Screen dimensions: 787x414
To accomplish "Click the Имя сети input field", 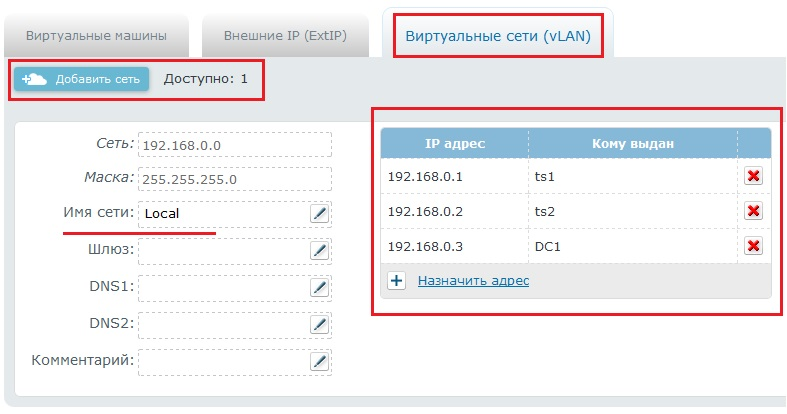I will [x=222, y=213].
